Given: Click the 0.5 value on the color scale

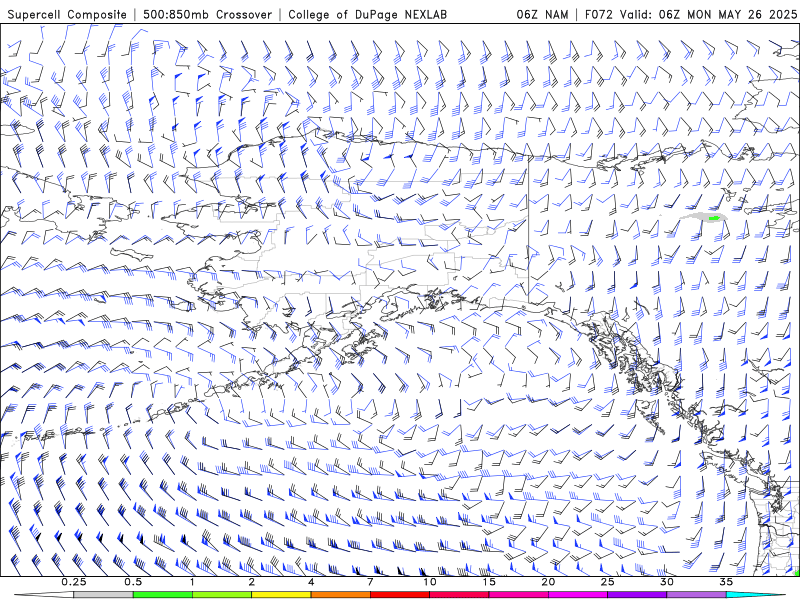Looking at the screenshot, I should click(x=133, y=582).
